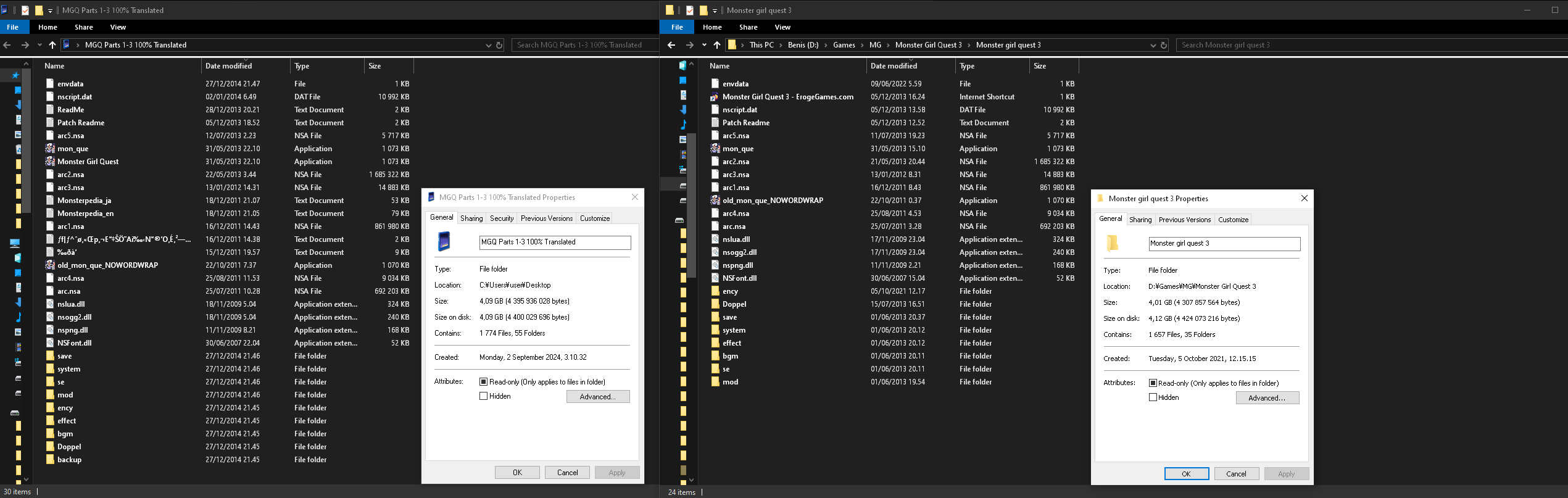Open address history dropdown in right Explorer

tap(1153, 45)
